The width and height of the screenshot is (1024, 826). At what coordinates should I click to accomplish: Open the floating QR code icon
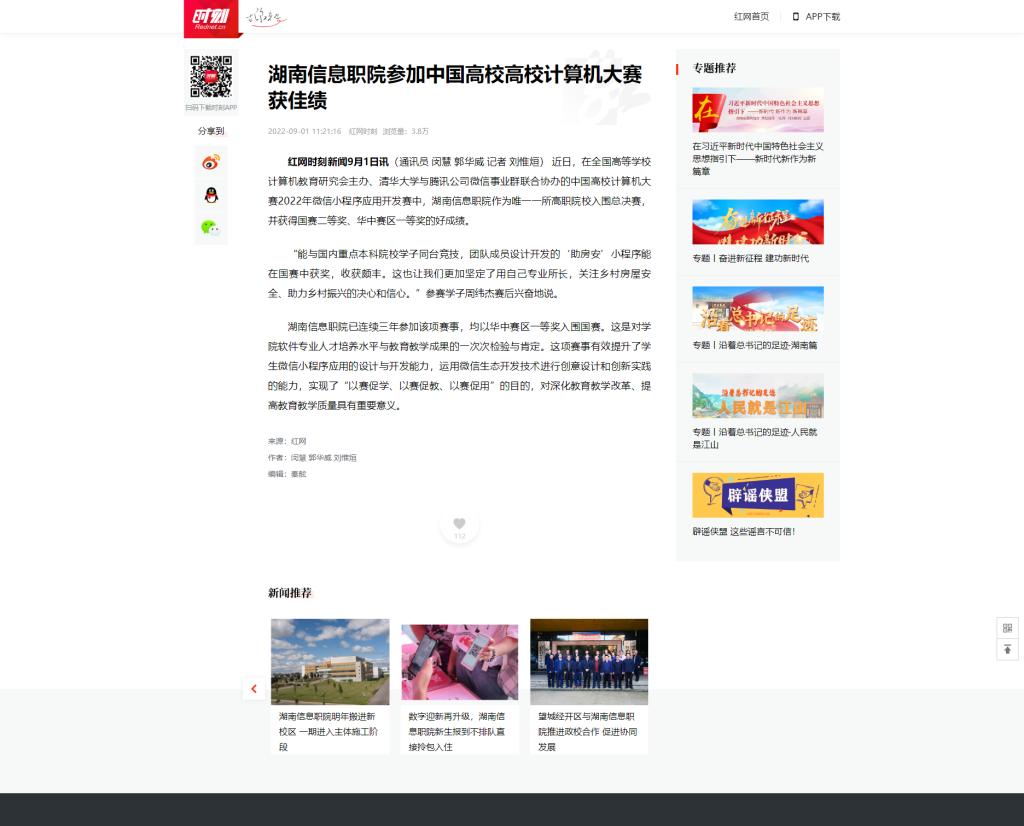pos(1007,628)
